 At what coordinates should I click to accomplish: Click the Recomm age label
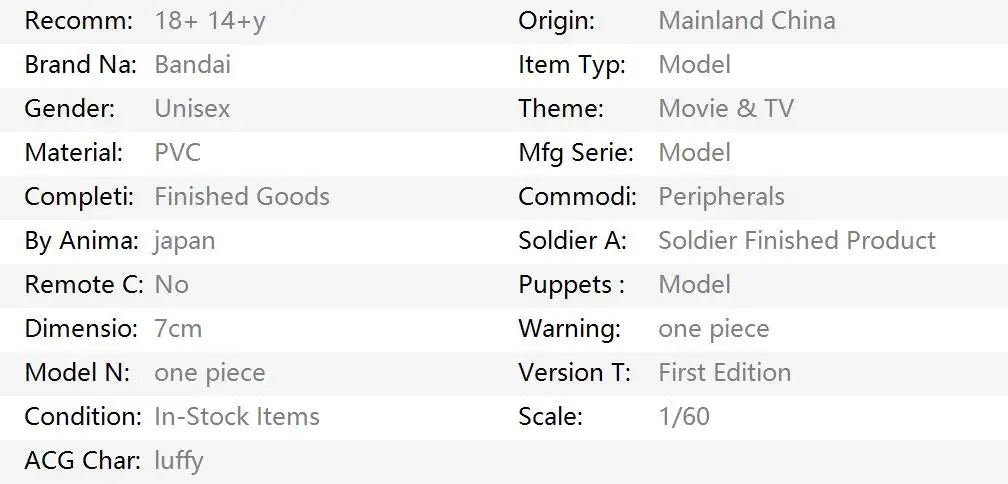[x=78, y=21]
